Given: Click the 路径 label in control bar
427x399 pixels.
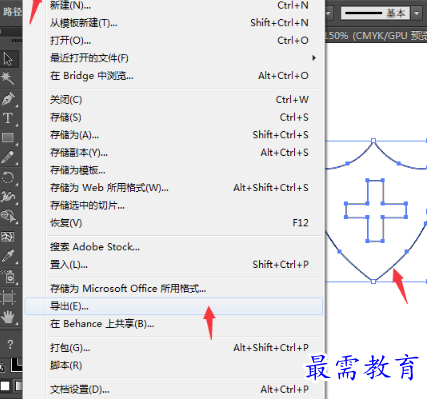Looking at the screenshot, I should coord(12,12).
